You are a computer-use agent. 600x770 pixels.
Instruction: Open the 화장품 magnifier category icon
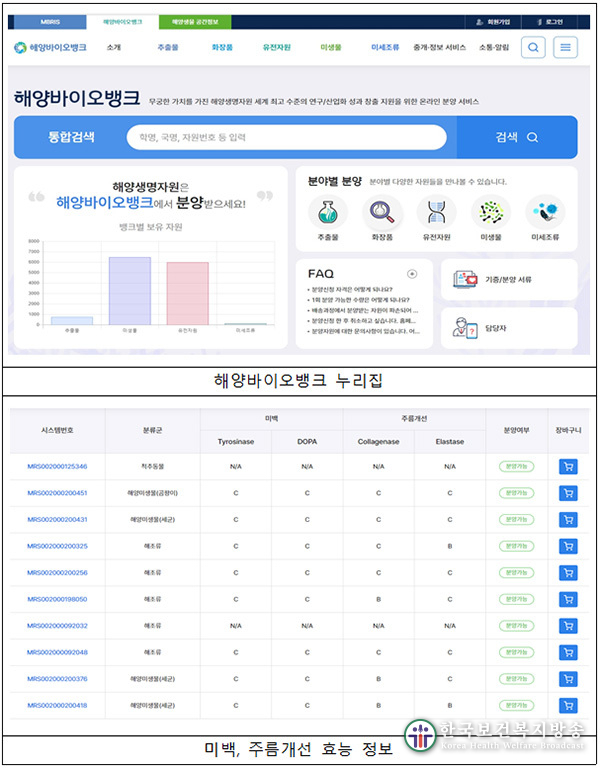(382, 212)
